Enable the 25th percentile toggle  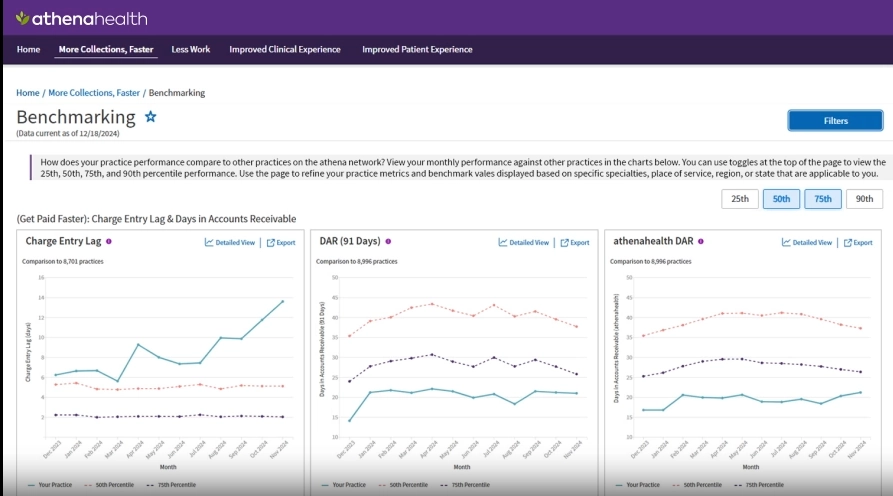pyautogui.click(x=740, y=199)
